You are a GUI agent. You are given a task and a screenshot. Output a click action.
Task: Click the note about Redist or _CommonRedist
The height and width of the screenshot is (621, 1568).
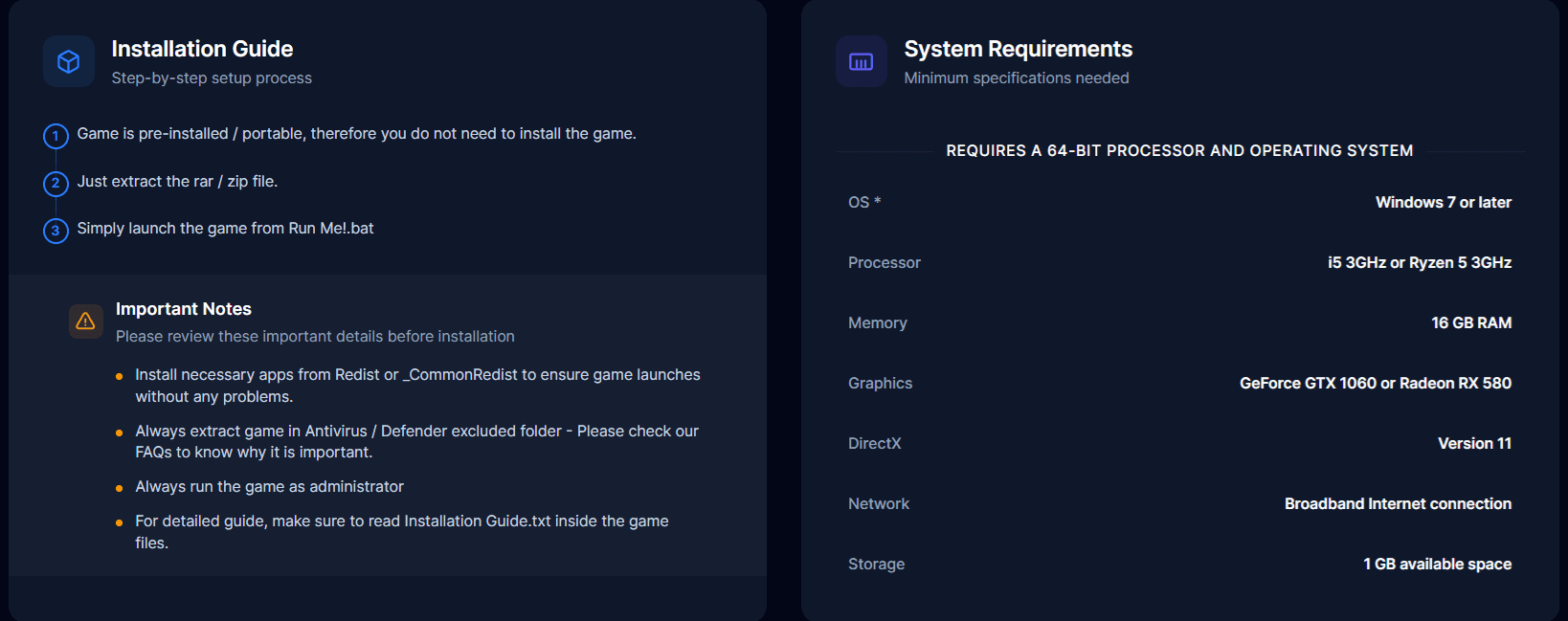click(417, 386)
